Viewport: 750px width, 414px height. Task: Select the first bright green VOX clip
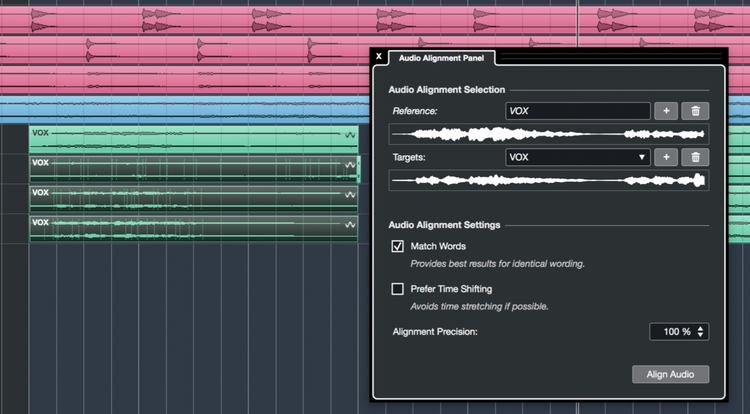194,139
